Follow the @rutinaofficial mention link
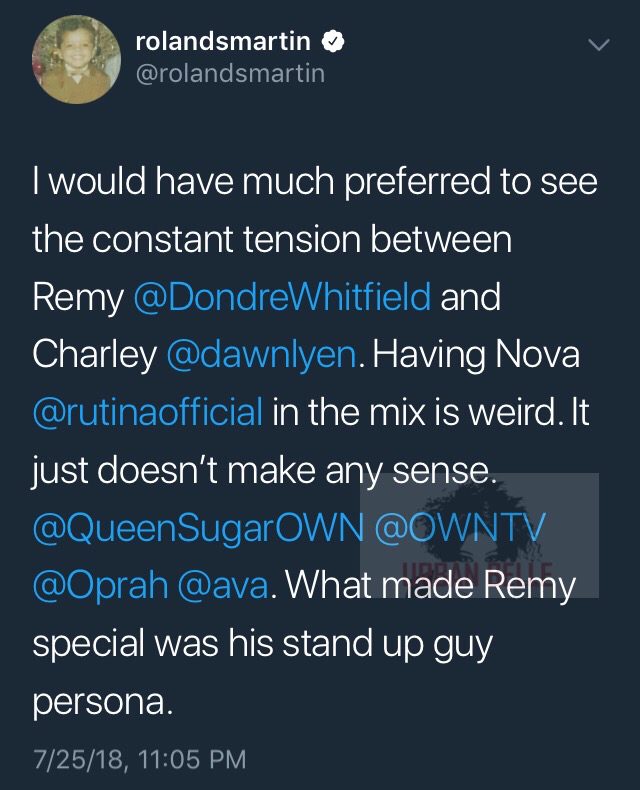The width and height of the screenshot is (640, 790). (148, 412)
